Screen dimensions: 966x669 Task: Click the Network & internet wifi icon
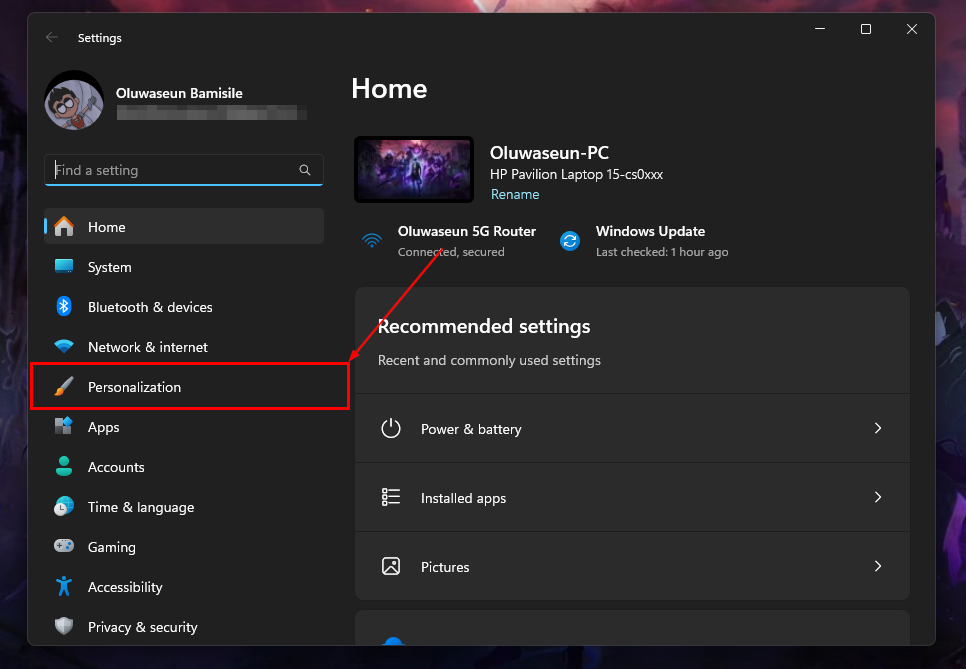(x=64, y=346)
